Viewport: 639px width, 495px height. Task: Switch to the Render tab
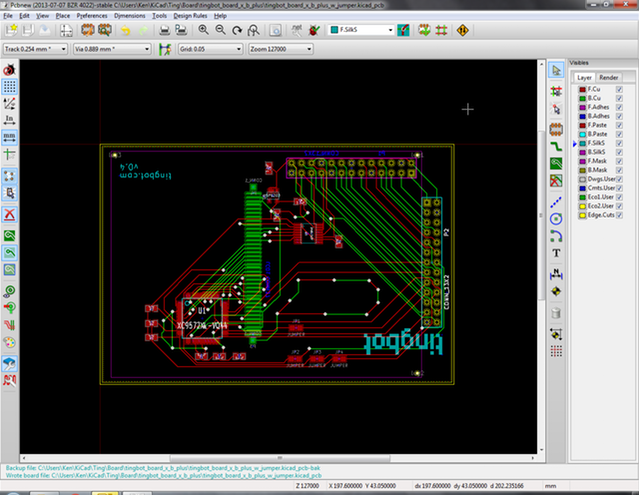pos(608,77)
